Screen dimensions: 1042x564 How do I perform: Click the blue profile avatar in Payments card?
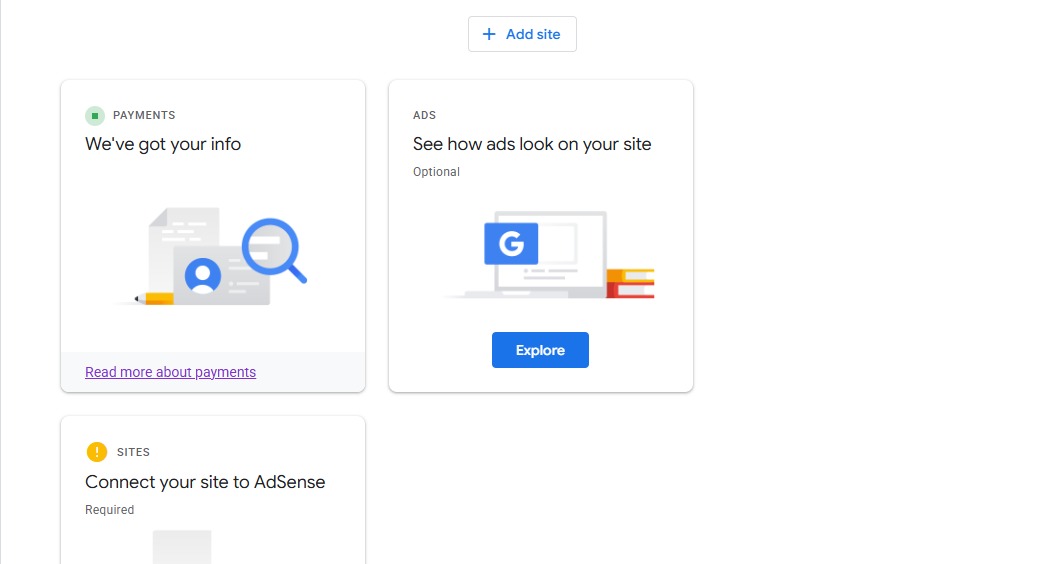click(203, 275)
